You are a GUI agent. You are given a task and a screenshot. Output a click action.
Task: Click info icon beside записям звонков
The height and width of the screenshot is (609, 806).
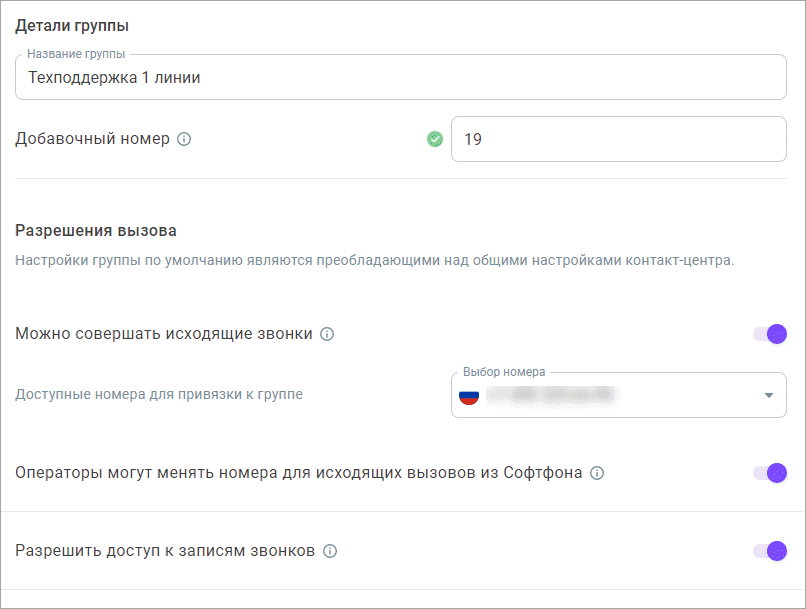click(330, 551)
